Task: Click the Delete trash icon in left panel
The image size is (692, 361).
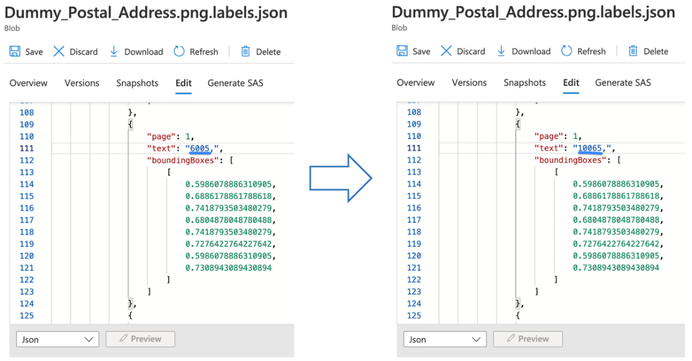Action: click(x=245, y=51)
